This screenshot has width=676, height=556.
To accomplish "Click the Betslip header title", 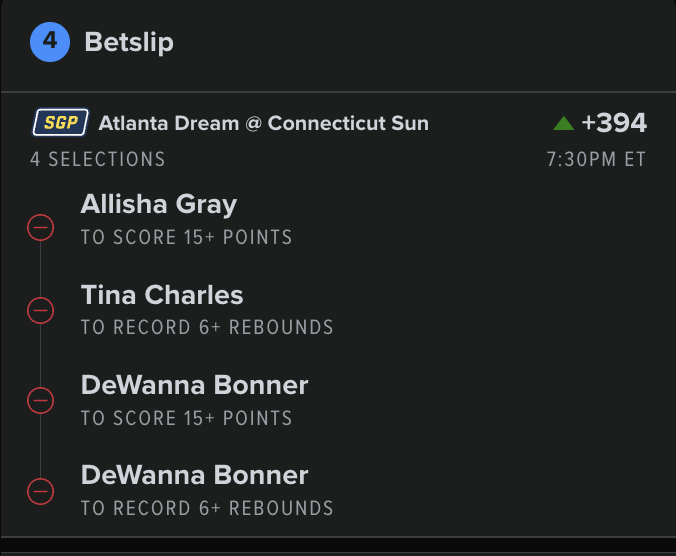I will (130, 43).
